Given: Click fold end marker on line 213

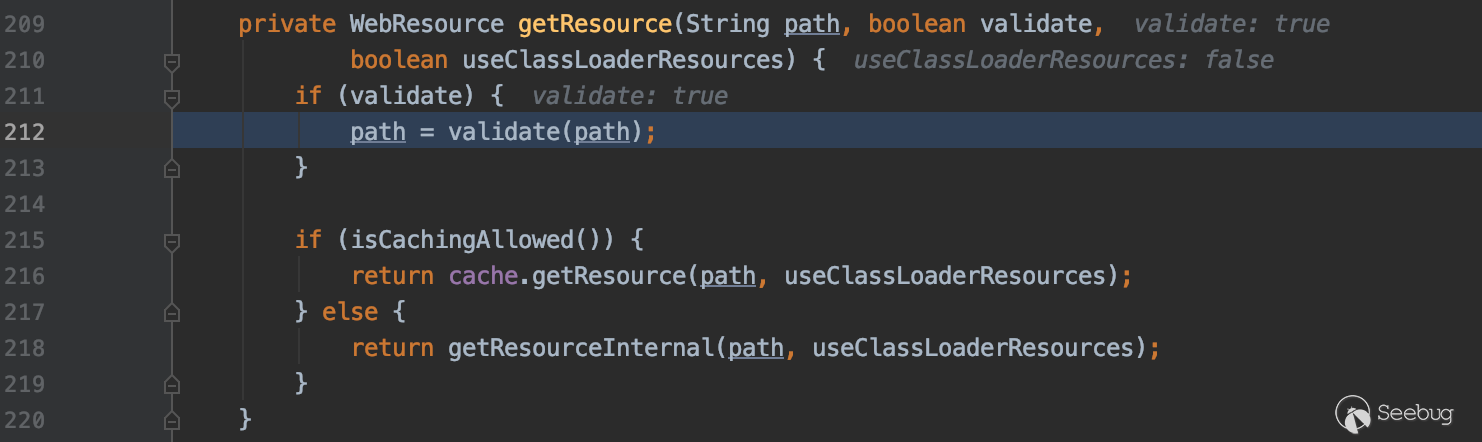Looking at the screenshot, I should click(172, 169).
